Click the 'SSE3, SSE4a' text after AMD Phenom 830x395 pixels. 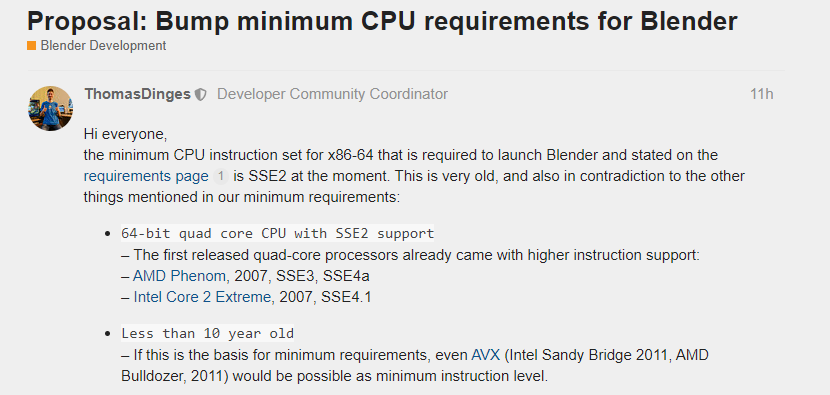tap(323, 276)
